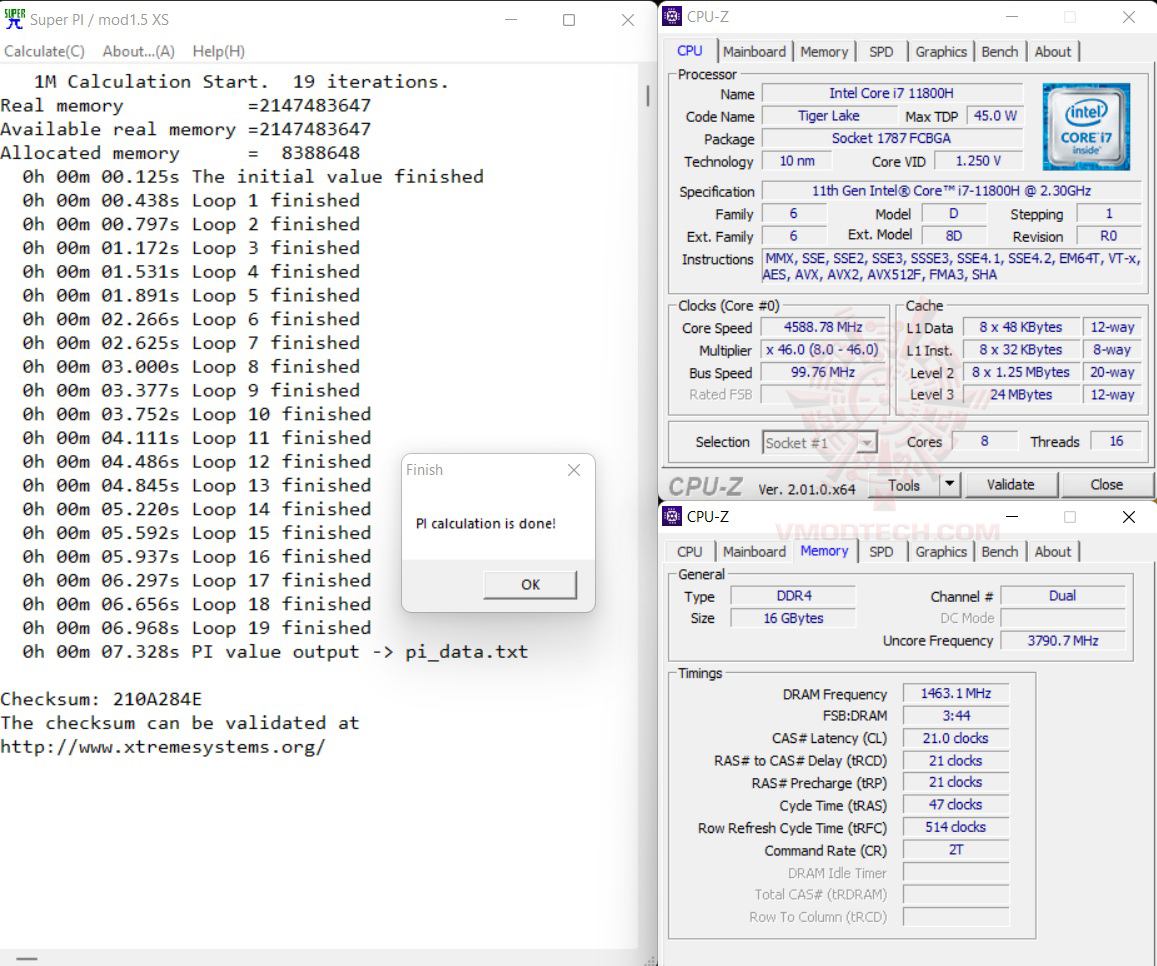Image resolution: width=1157 pixels, height=966 pixels.
Task: Click the Package value Socket 1787 FCBGA
Action: 891,138
